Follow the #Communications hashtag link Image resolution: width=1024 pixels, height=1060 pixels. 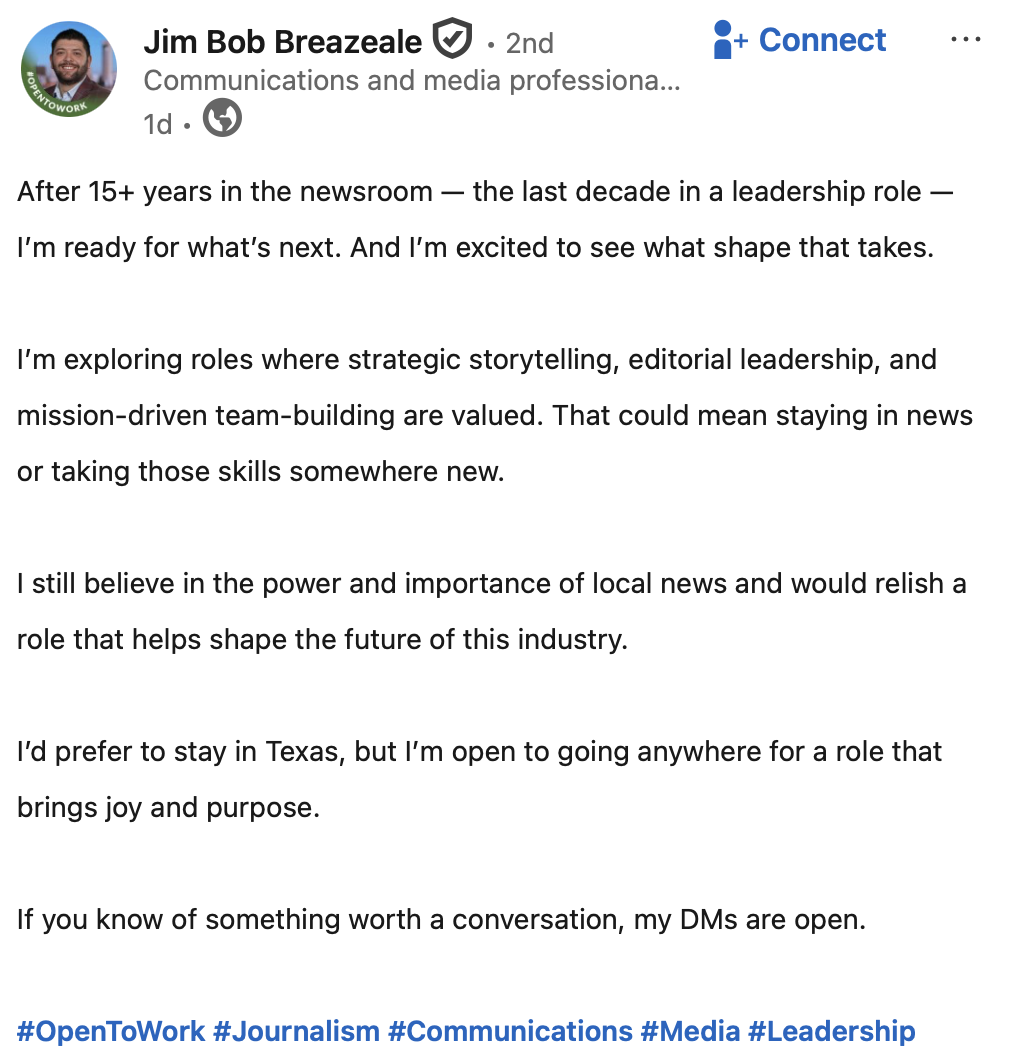point(510,1031)
